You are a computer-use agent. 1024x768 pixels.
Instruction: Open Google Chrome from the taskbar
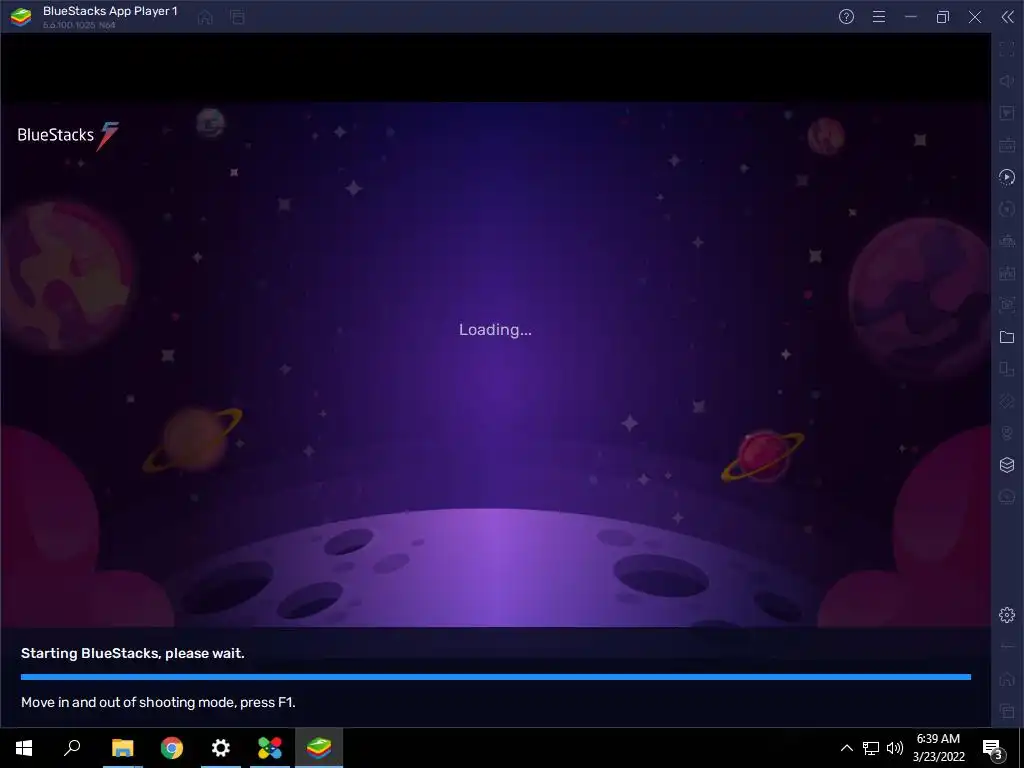pyautogui.click(x=172, y=748)
